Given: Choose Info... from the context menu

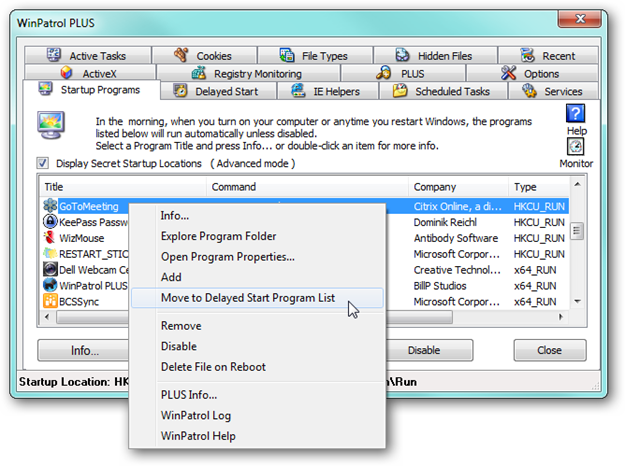Looking at the screenshot, I should pyautogui.click(x=257, y=216).
